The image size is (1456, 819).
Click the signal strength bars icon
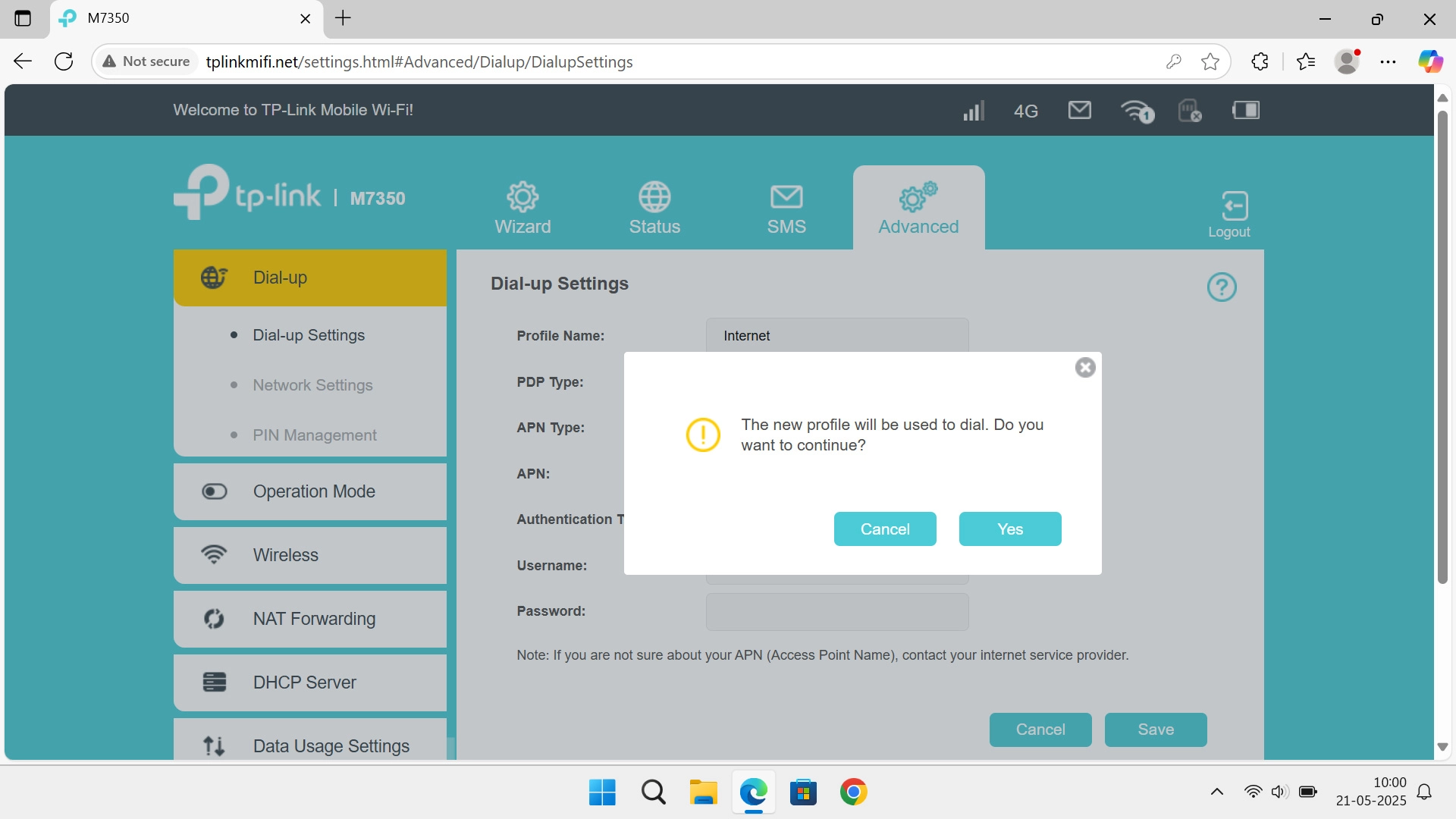pyautogui.click(x=973, y=111)
